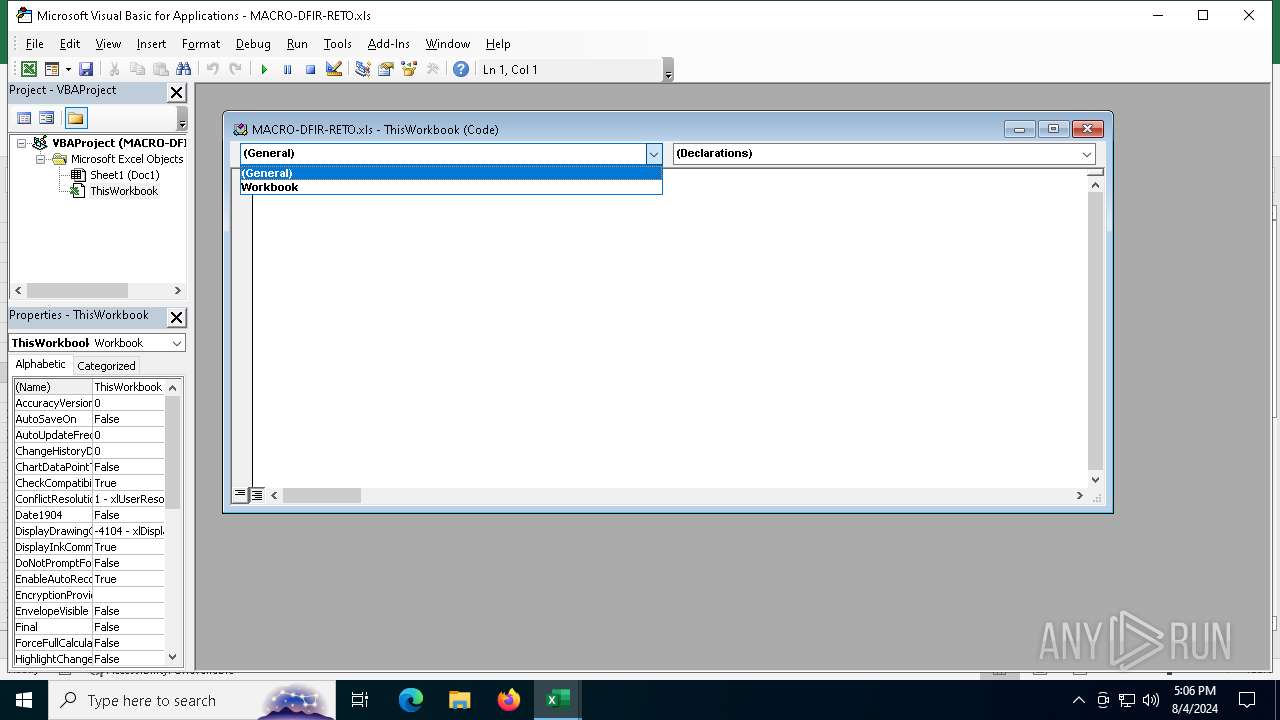Close the Project - VBAProject pane
Viewport: 1280px width, 720px height.
click(x=176, y=92)
